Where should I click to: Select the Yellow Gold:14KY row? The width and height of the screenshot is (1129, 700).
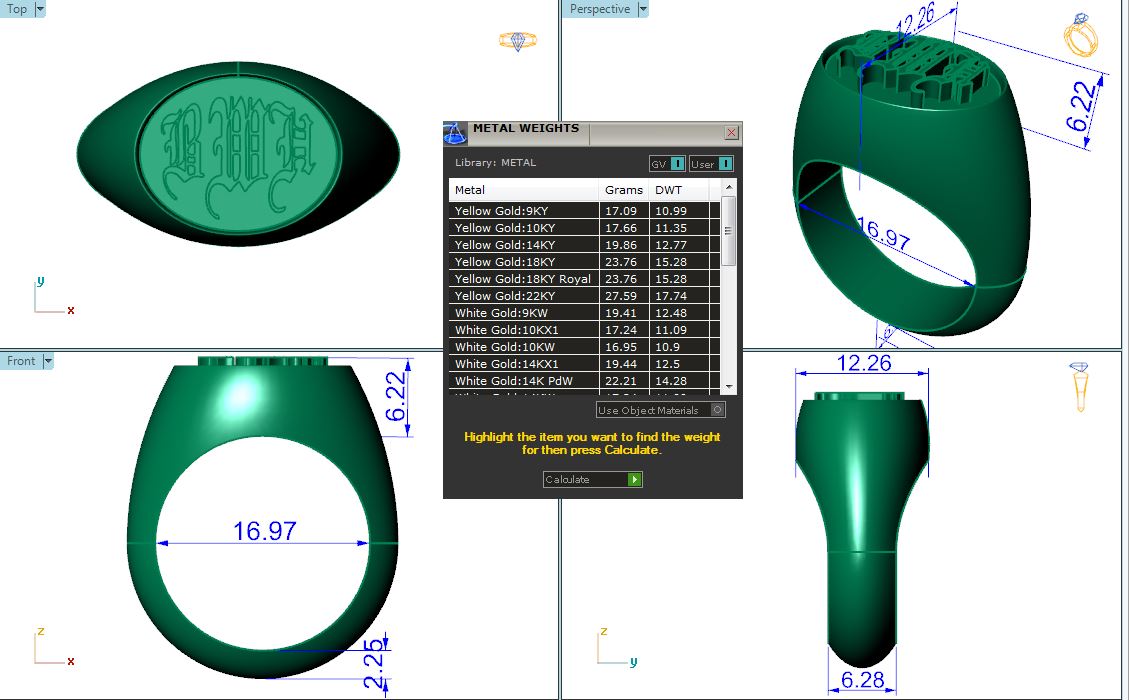tap(524, 245)
